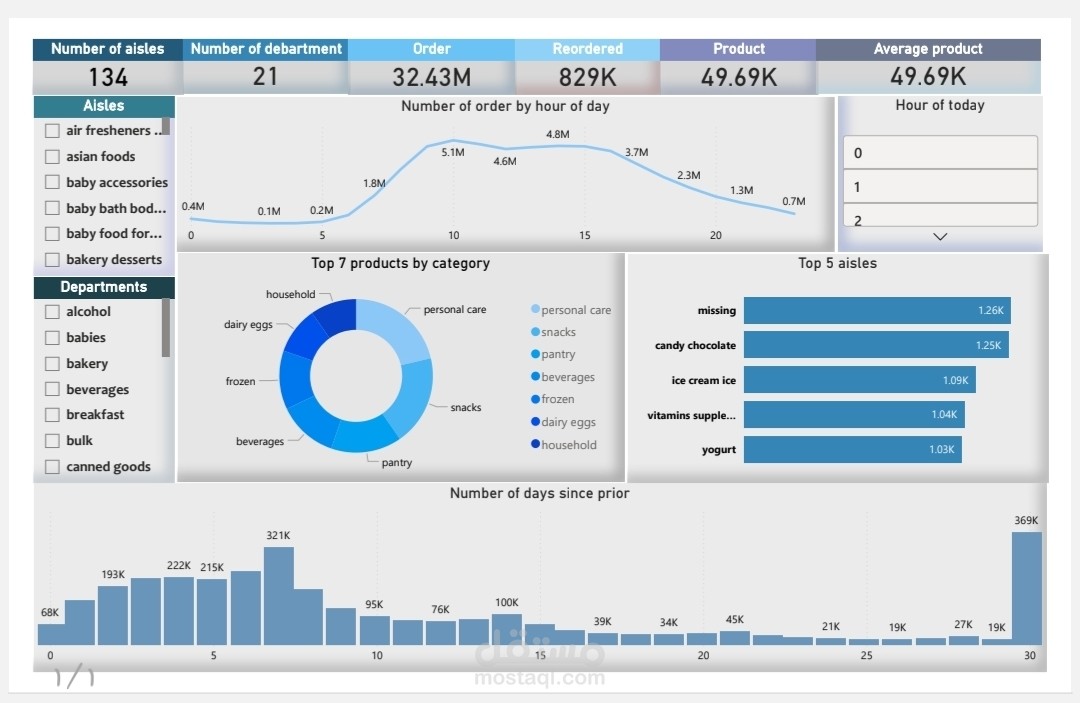This screenshot has width=1080, height=703.
Task: Select the bakery desserts checkbox
Action: (52, 260)
